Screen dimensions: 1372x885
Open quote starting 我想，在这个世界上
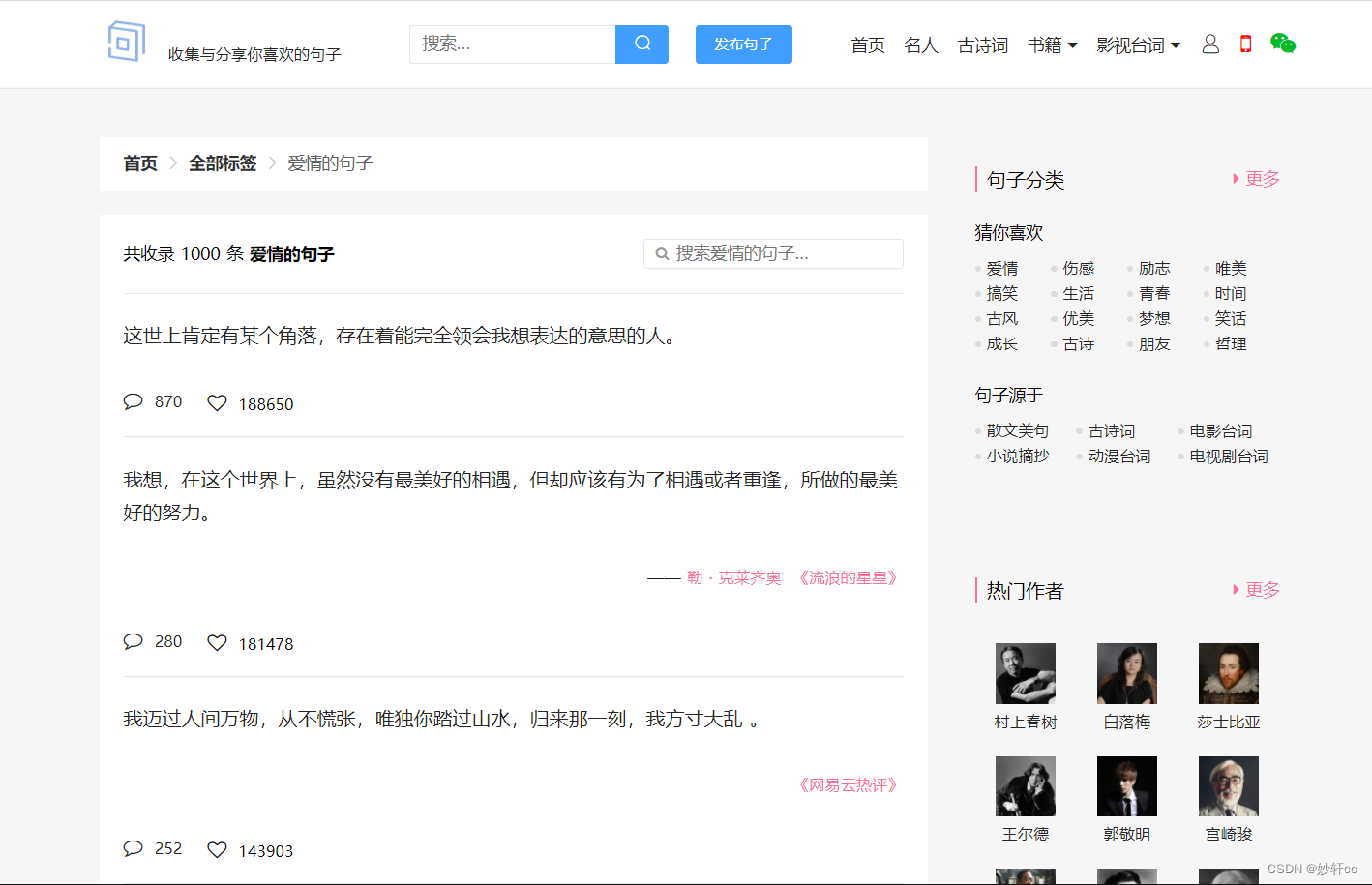pyautogui.click(x=511, y=496)
